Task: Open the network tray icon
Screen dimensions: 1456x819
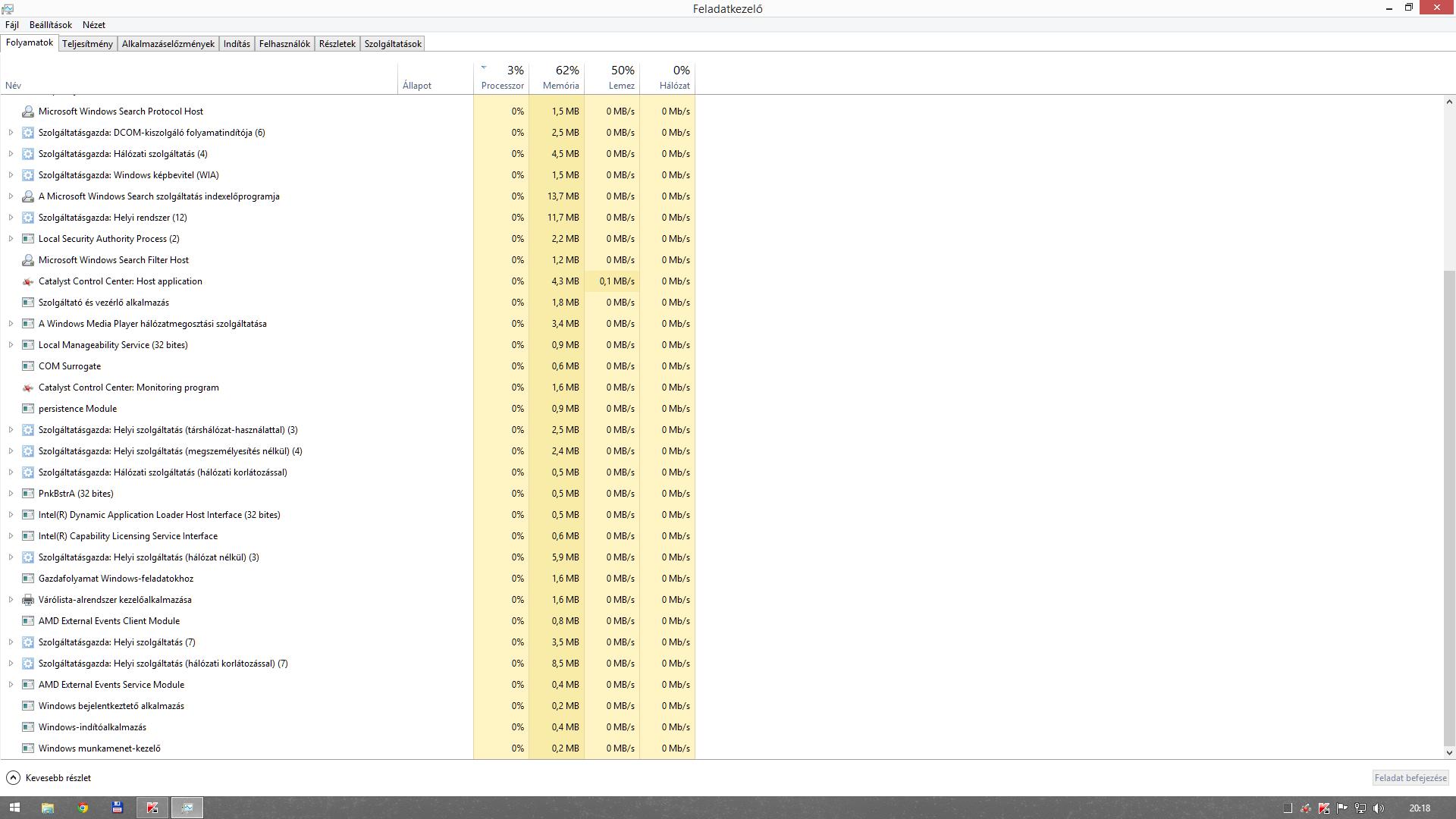Action: [1360, 808]
